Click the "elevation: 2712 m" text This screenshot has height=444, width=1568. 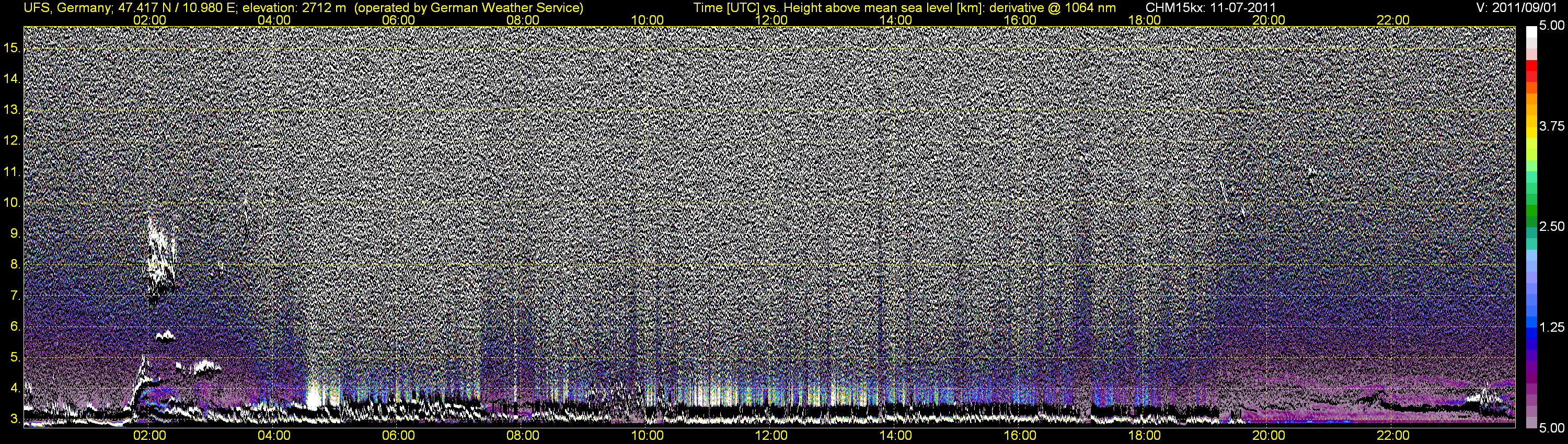[295, 7]
